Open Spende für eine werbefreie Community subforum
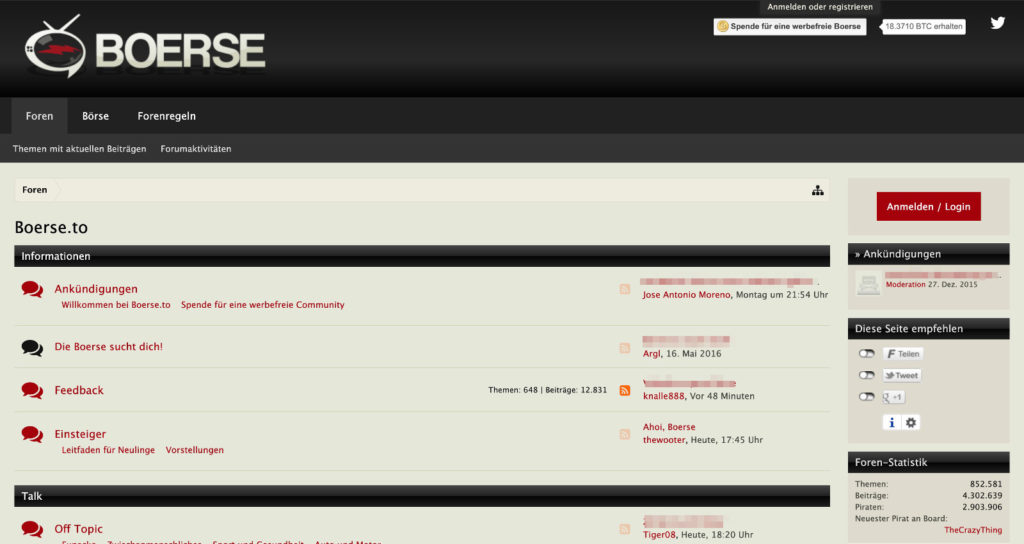Viewport: 1024px width, 544px height. coord(263,305)
